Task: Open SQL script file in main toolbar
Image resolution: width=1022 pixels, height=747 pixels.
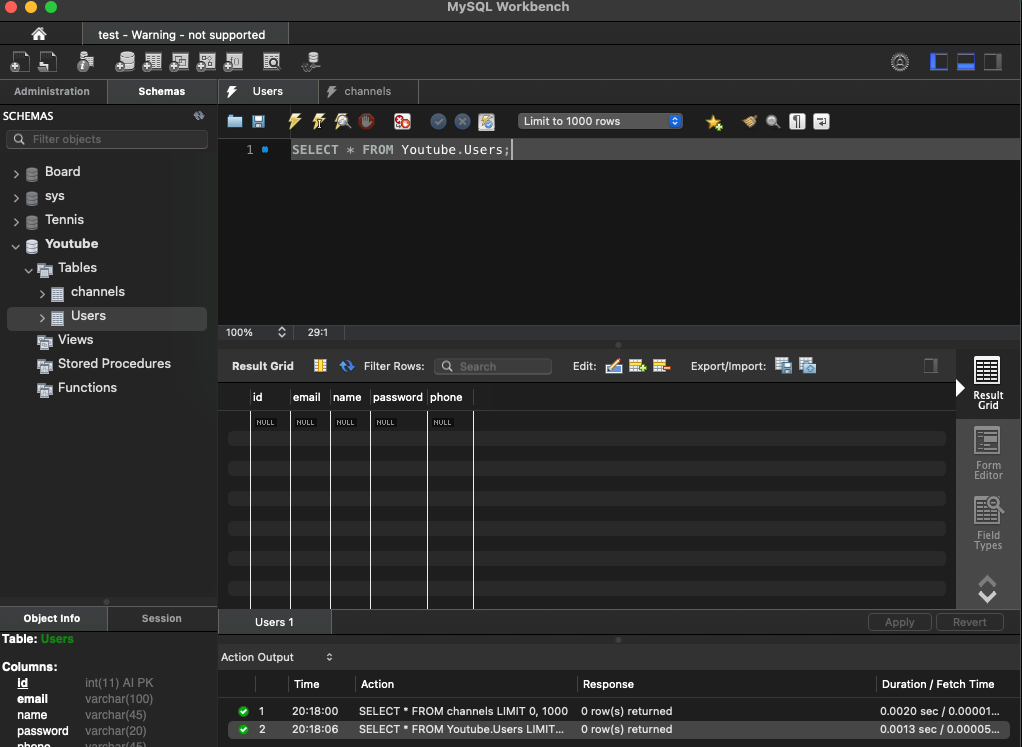Action: pos(48,62)
